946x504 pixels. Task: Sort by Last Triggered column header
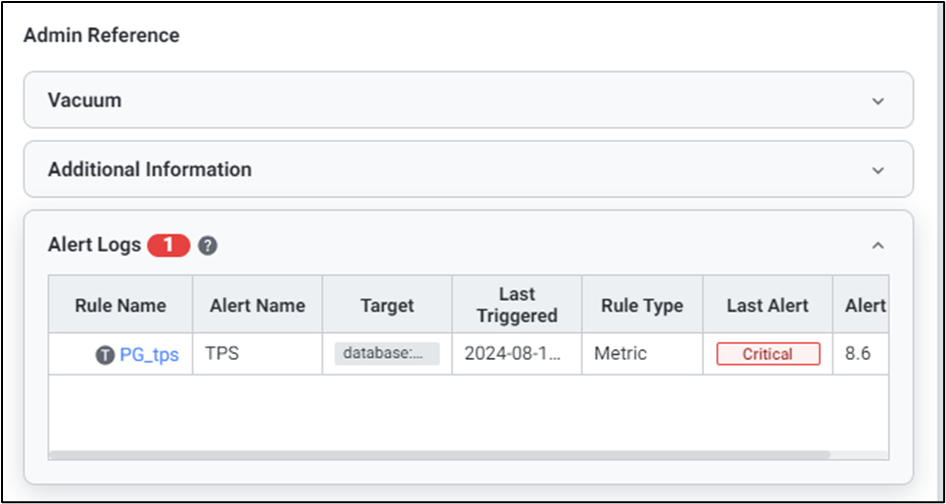[517, 305]
